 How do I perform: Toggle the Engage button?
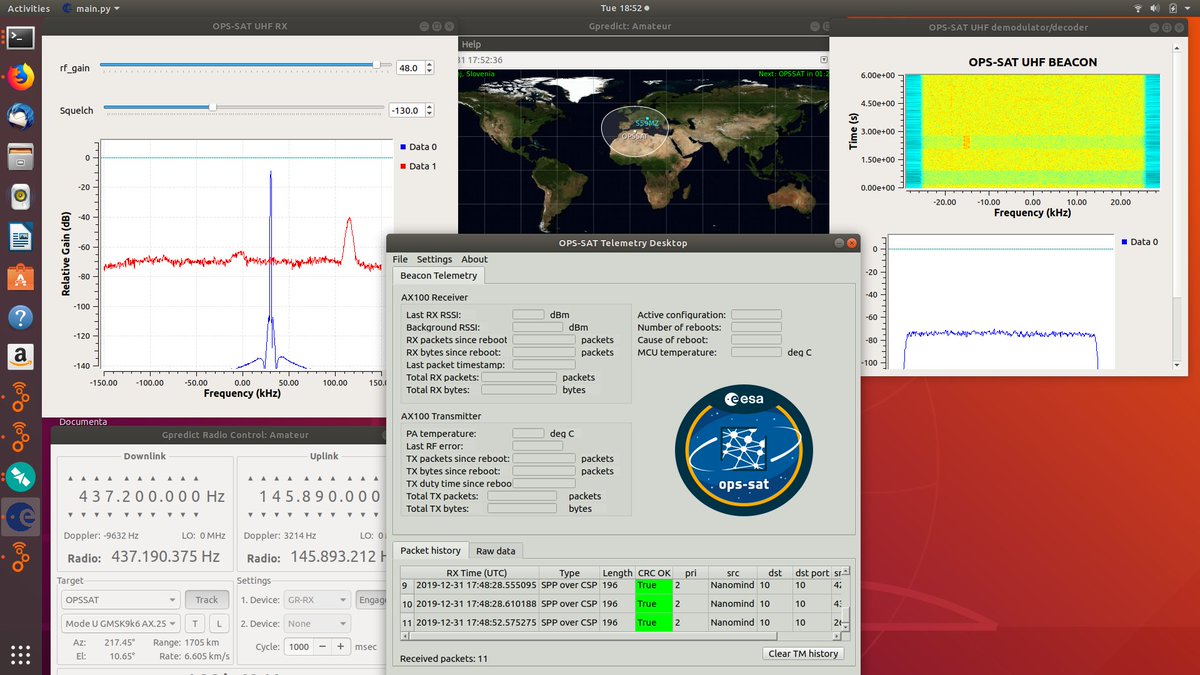coord(372,600)
